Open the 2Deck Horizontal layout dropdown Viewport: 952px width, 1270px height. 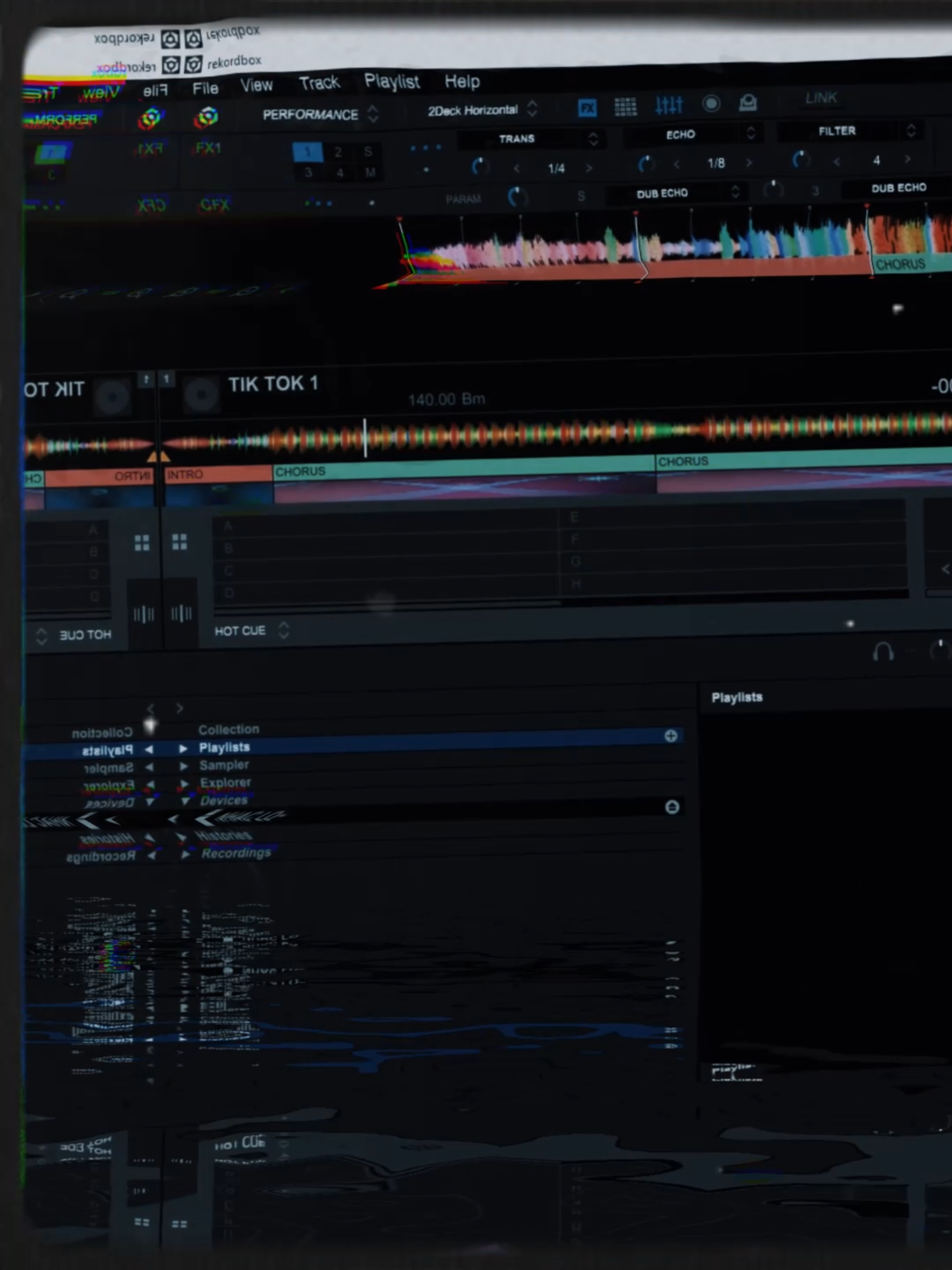coord(482,110)
